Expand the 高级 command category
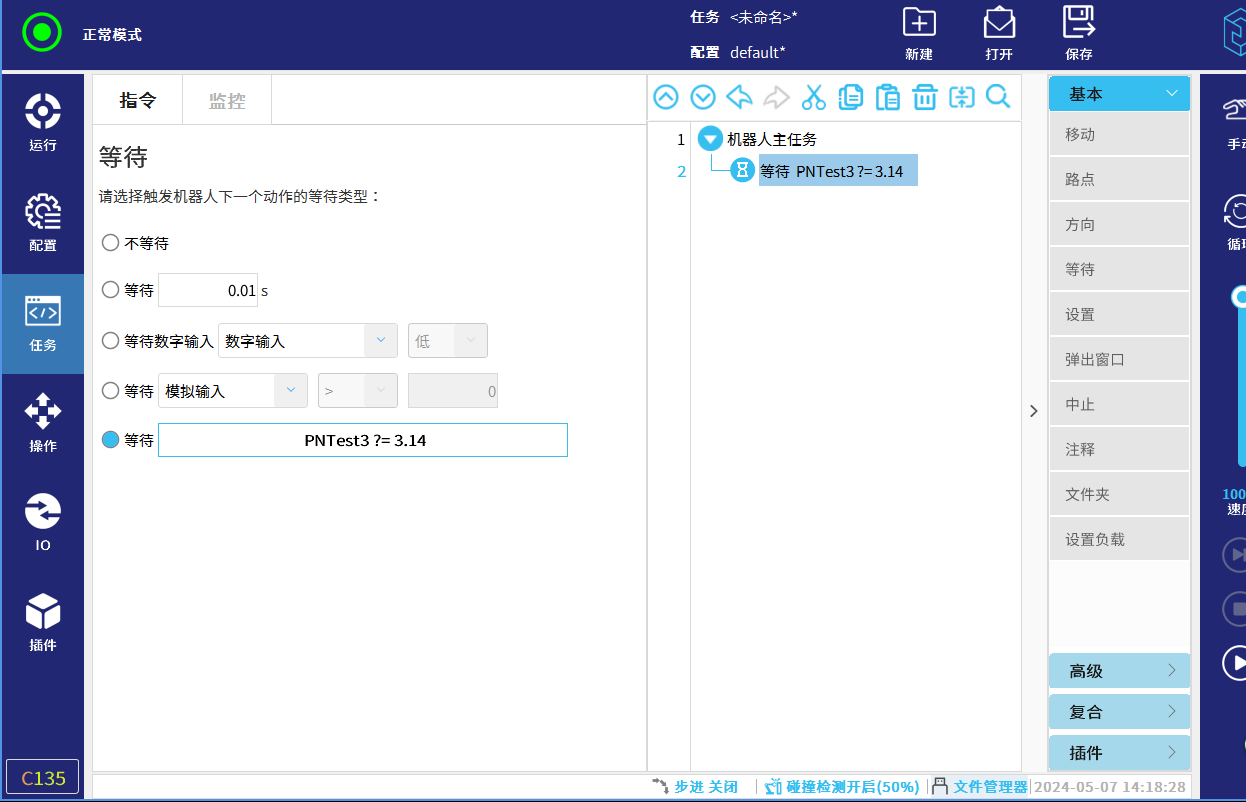This screenshot has width=1246, height=802. click(x=1119, y=671)
